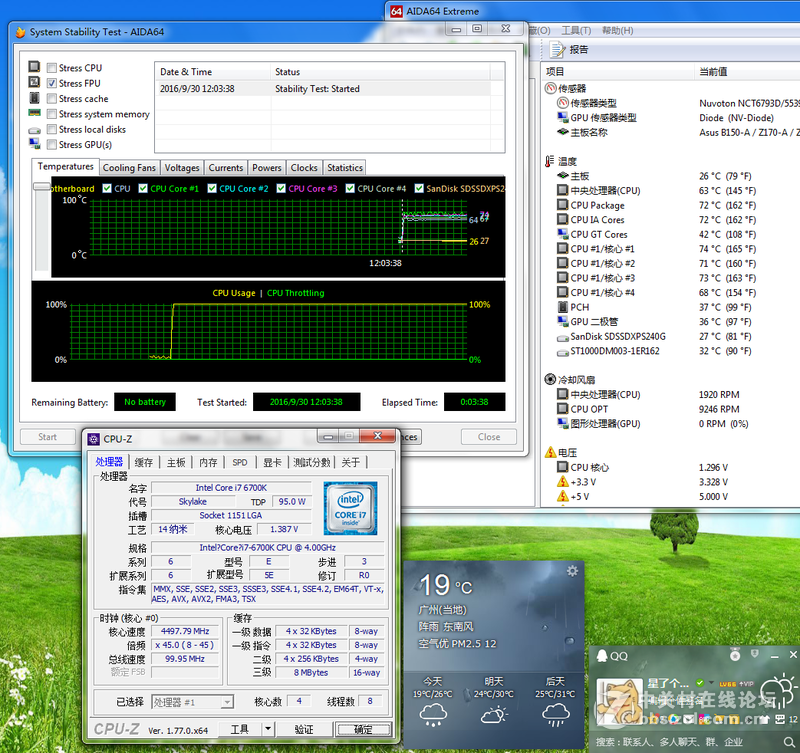Click the QQ penguin icon
This screenshot has height=753, width=800.
click(601, 656)
